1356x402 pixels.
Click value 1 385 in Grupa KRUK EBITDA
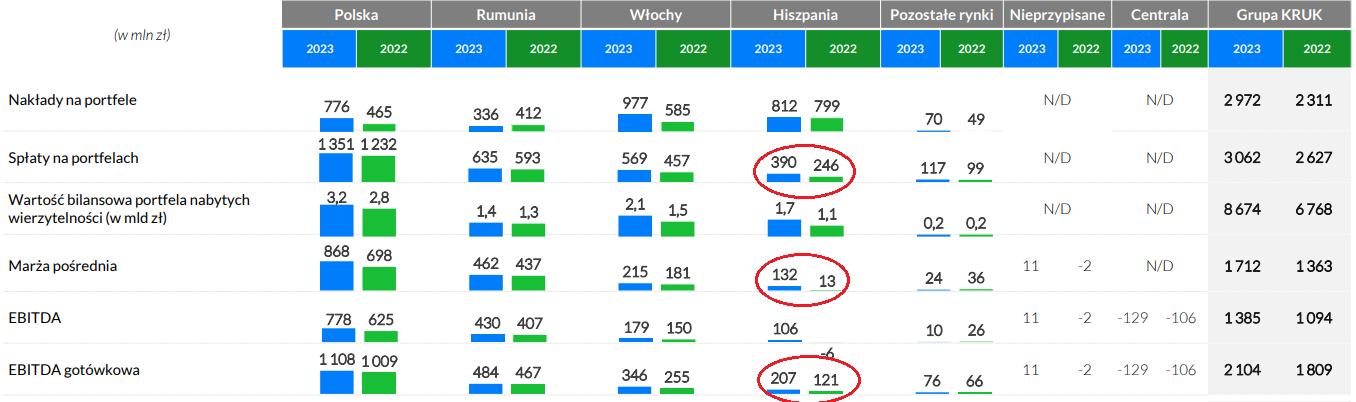coord(1241,317)
